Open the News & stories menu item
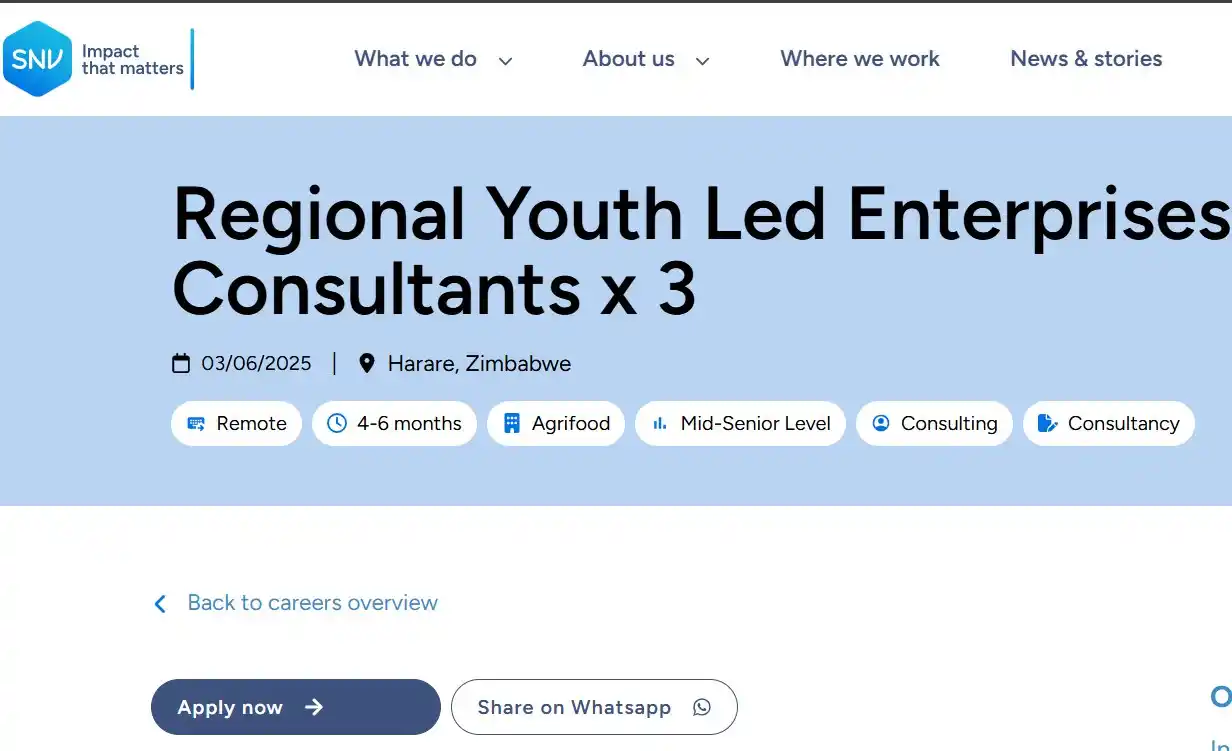Image resolution: width=1232 pixels, height=751 pixels. point(1086,59)
